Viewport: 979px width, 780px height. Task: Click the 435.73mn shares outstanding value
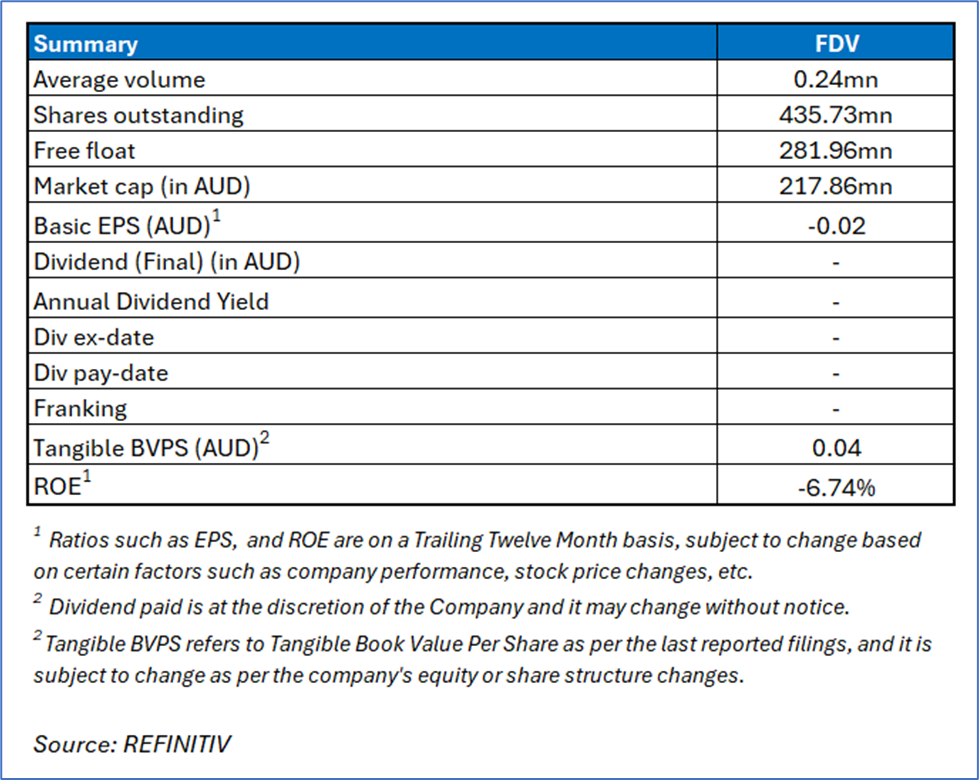click(x=835, y=115)
